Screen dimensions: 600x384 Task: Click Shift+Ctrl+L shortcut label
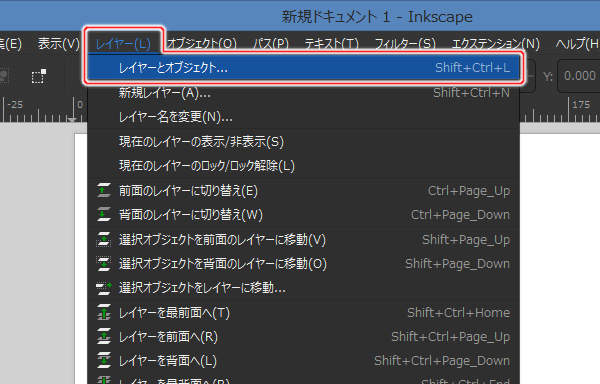pyautogui.click(x=472, y=68)
